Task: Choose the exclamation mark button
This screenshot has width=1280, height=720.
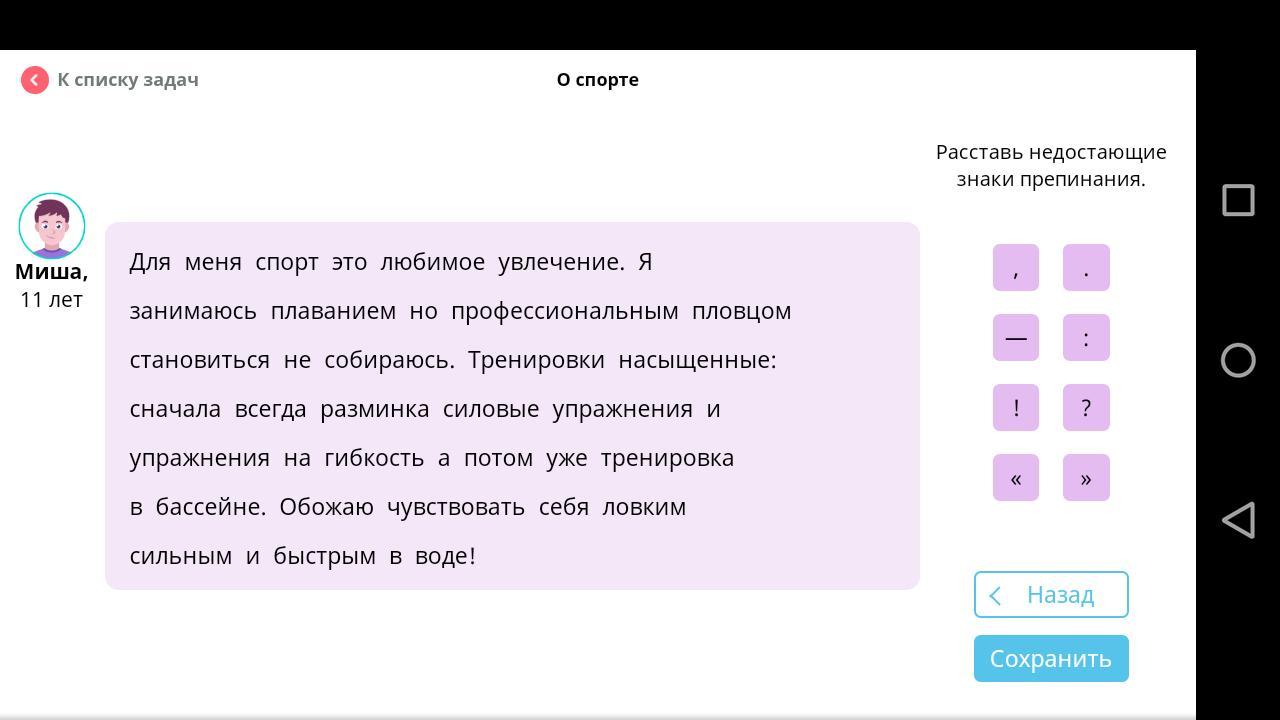Action: [1016, 408]
